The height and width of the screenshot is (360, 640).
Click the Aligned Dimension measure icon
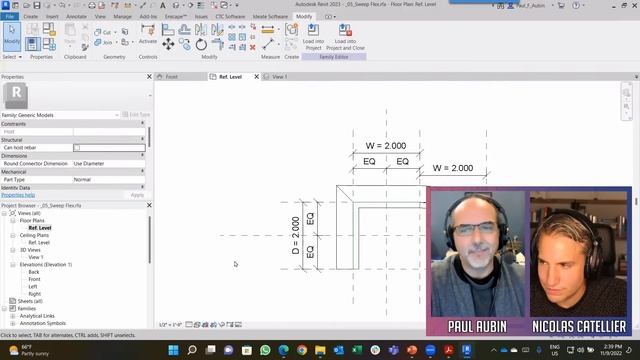point(268,29)
